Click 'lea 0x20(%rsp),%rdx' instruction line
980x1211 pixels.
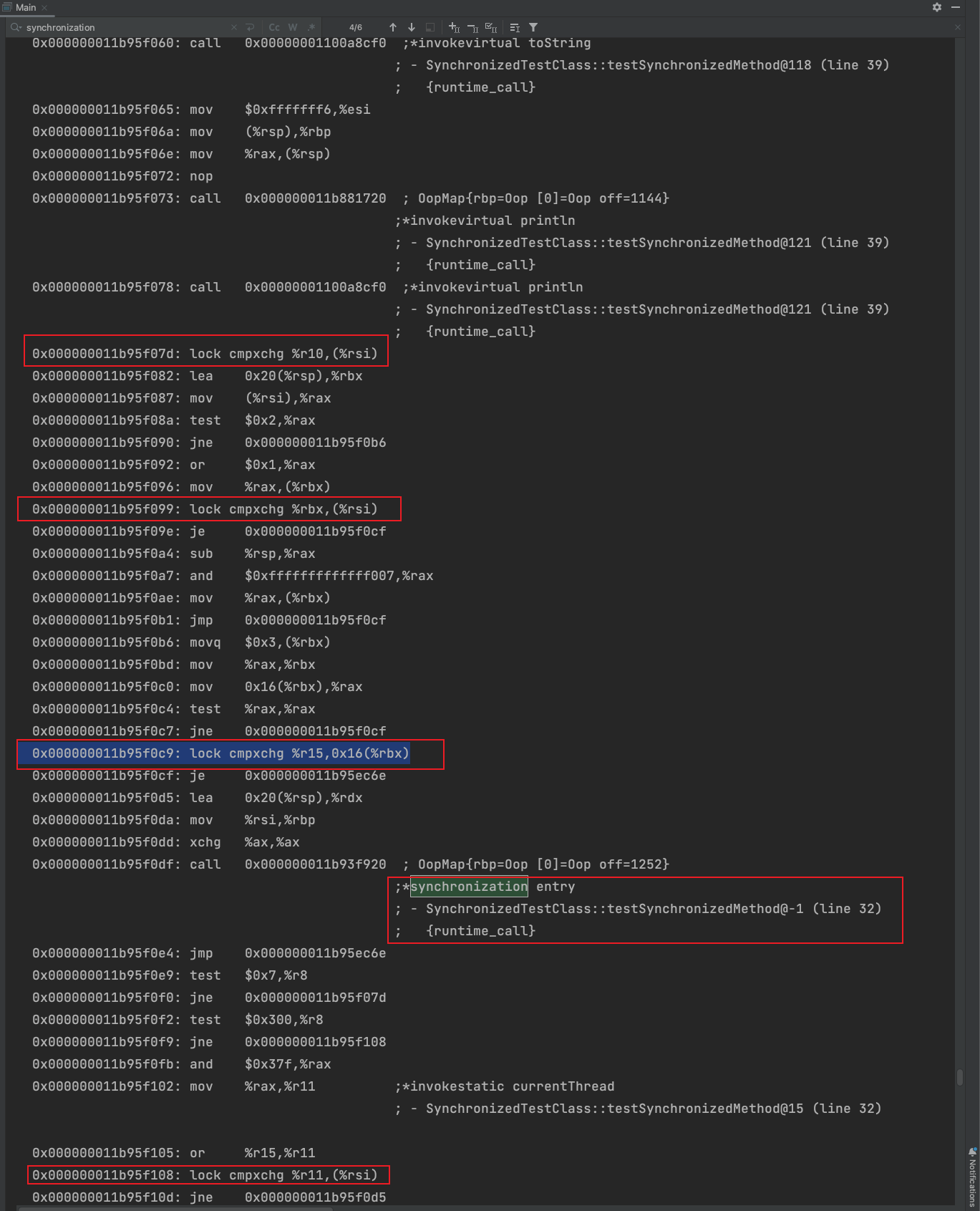tap(197, 798)
